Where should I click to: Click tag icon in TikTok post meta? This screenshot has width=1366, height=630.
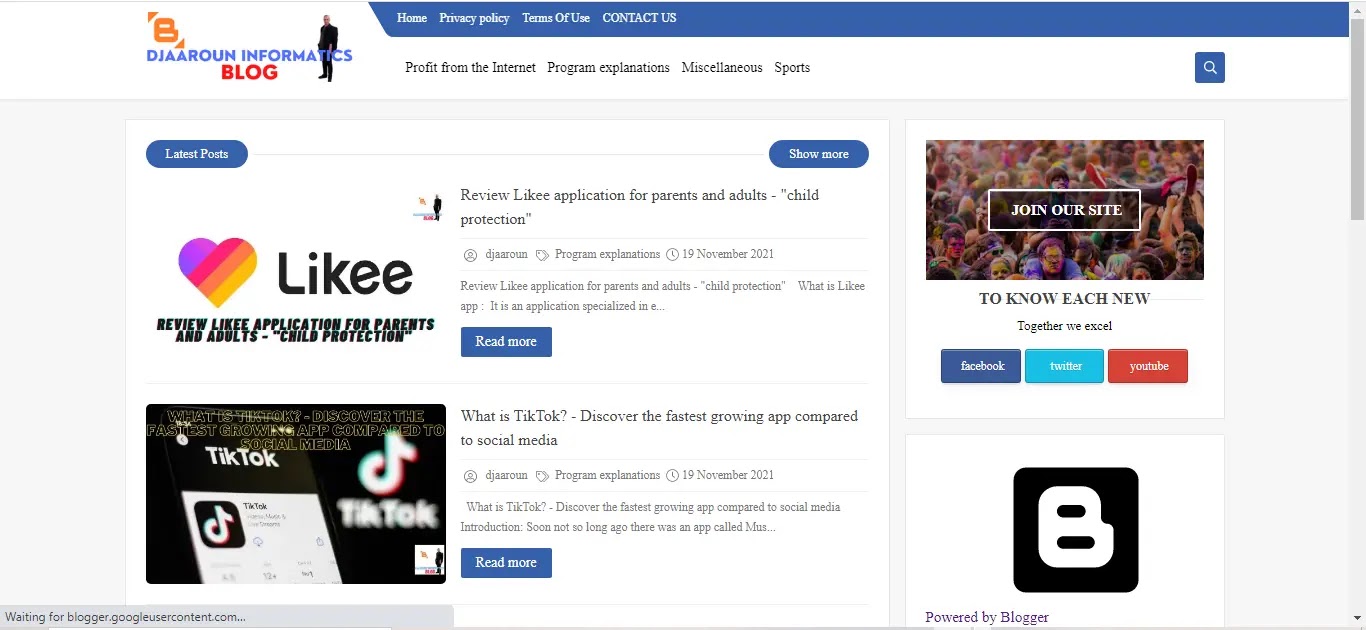coord(542,476)
